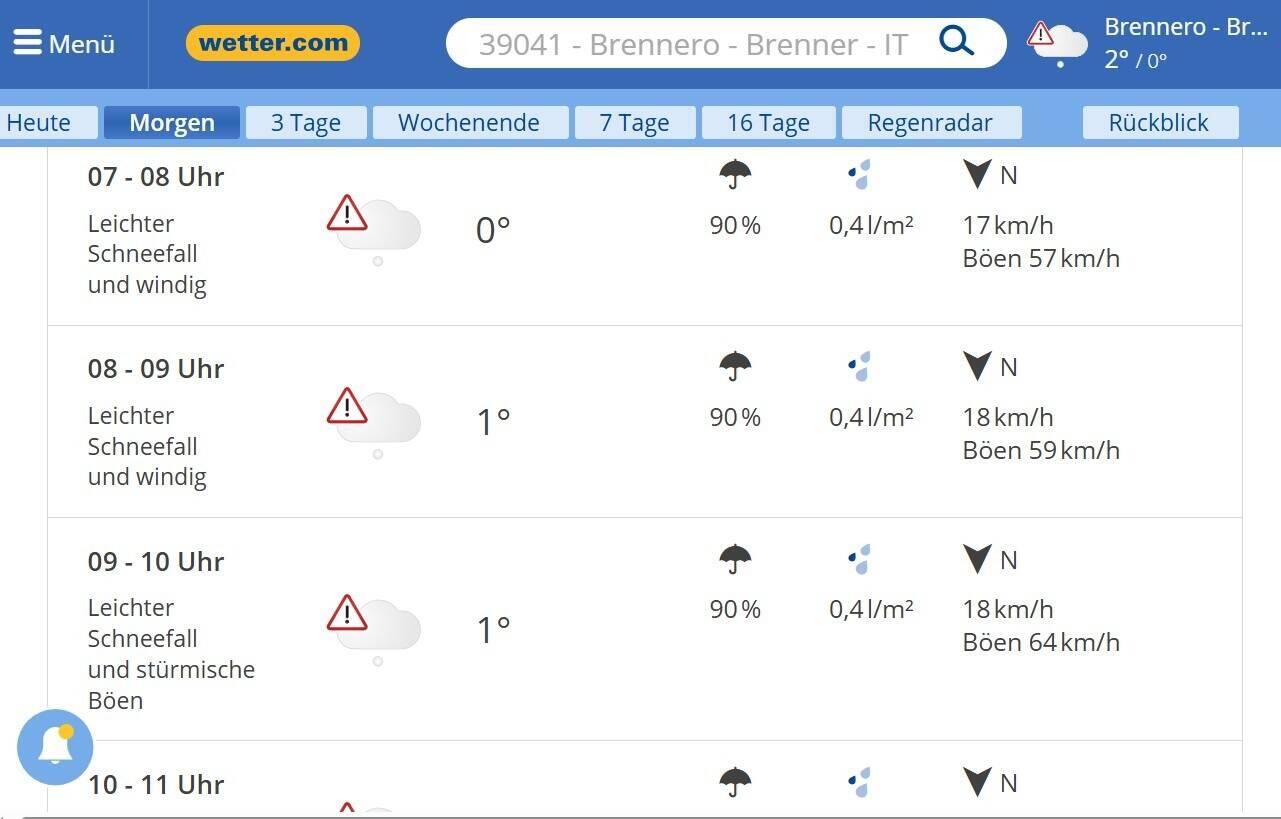
Task: Click snow cloud warning icon for 07 - 08 Uhr
Action: 373,227
